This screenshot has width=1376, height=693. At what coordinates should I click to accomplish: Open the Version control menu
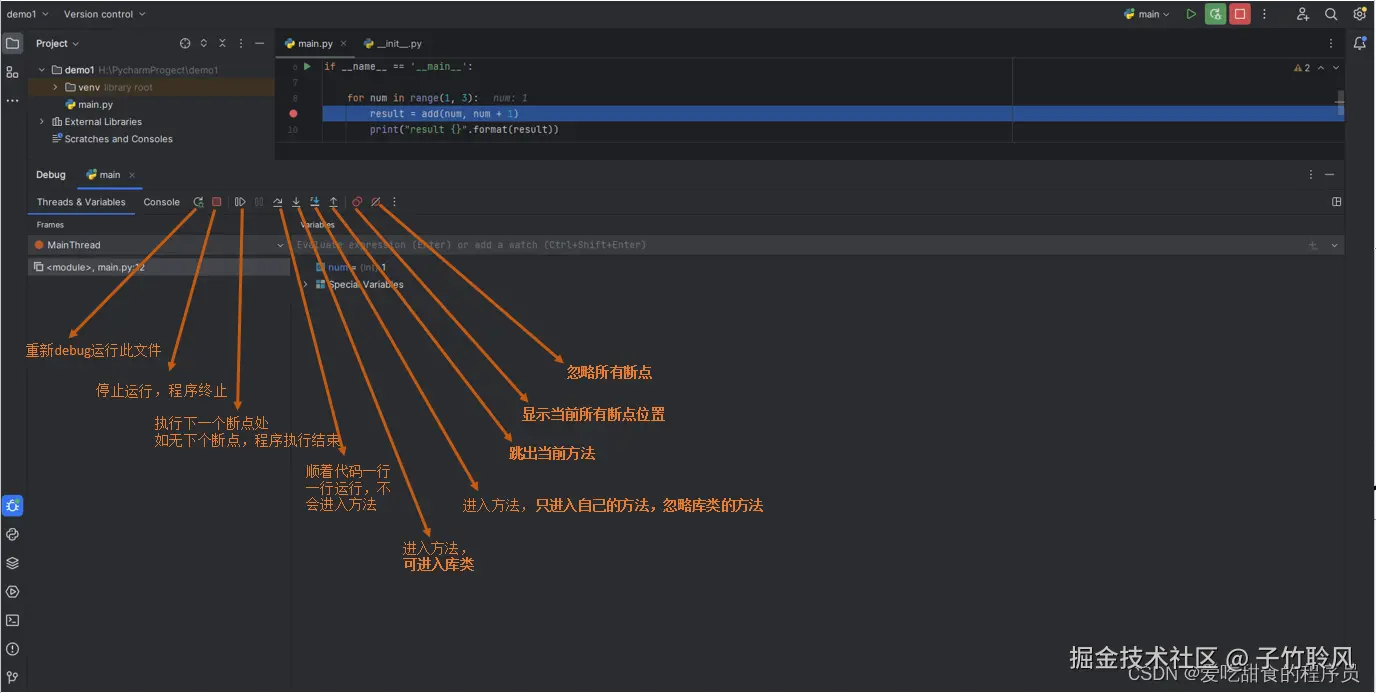104,14
